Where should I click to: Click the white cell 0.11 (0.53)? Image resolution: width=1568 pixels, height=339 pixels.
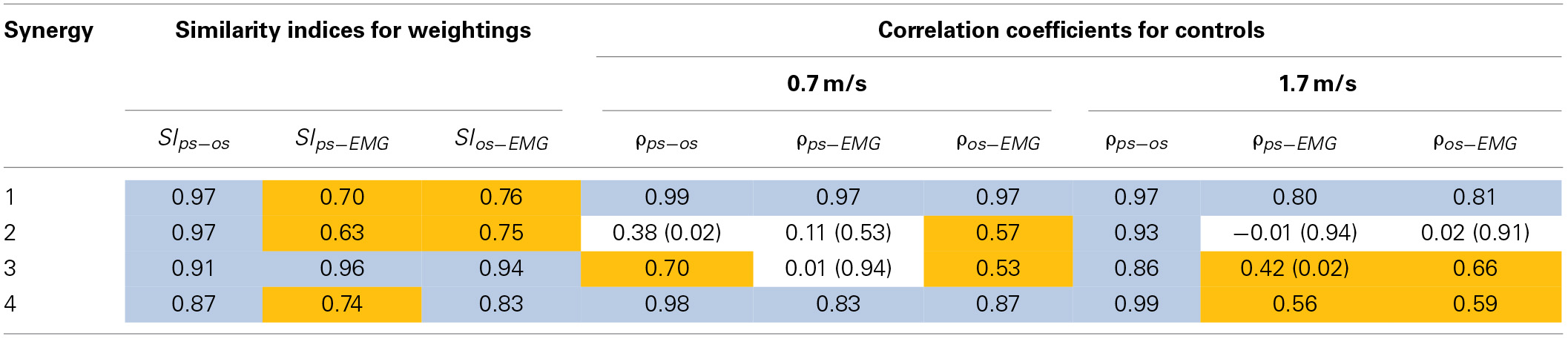point(838,233)
